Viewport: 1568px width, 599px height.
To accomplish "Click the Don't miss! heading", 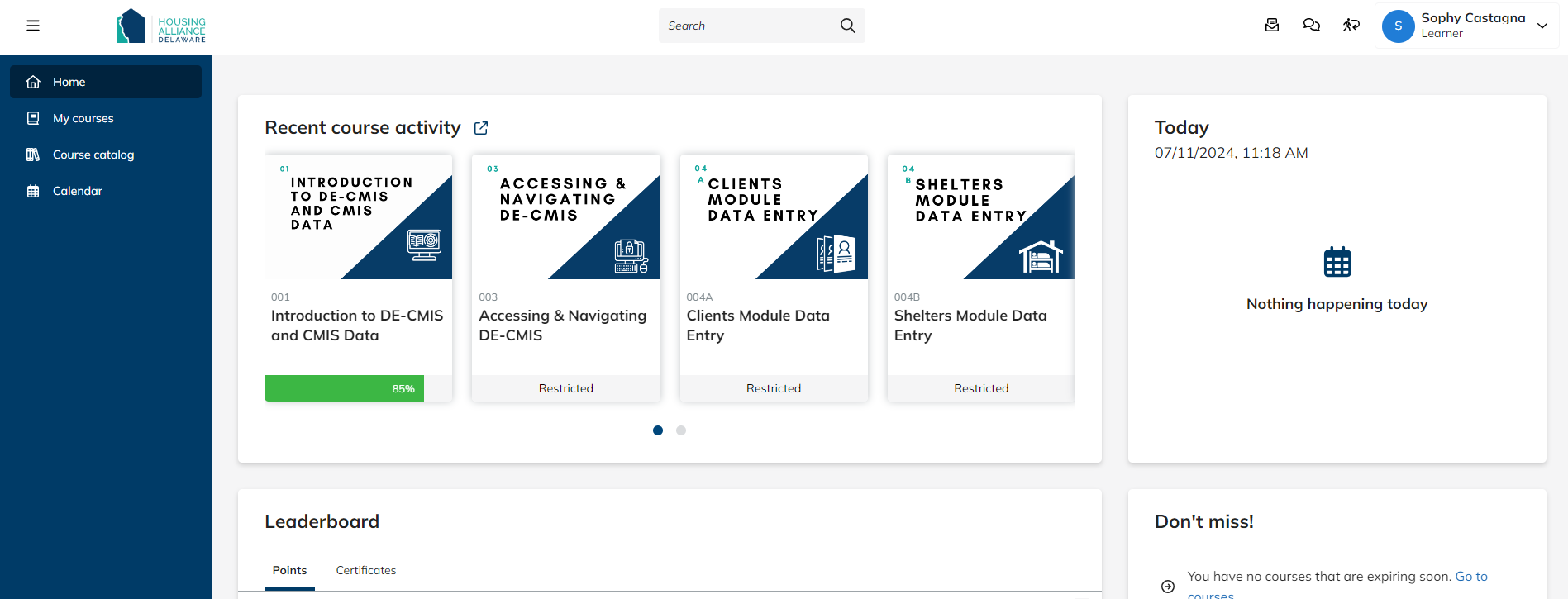I will coord(1204,521).
